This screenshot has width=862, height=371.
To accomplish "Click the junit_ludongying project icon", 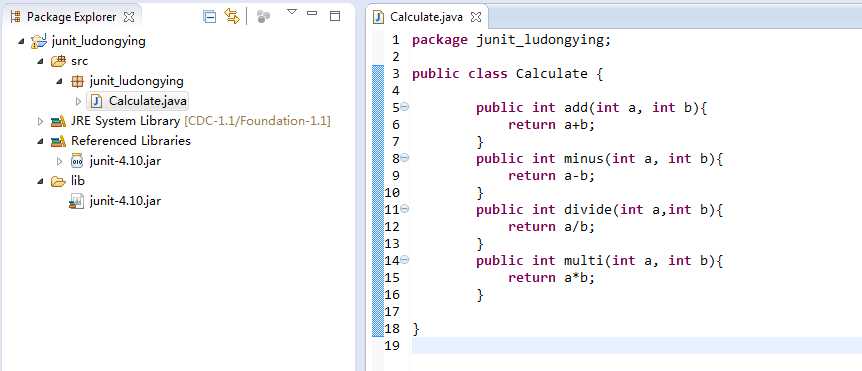I will click(x=38, y=41).
